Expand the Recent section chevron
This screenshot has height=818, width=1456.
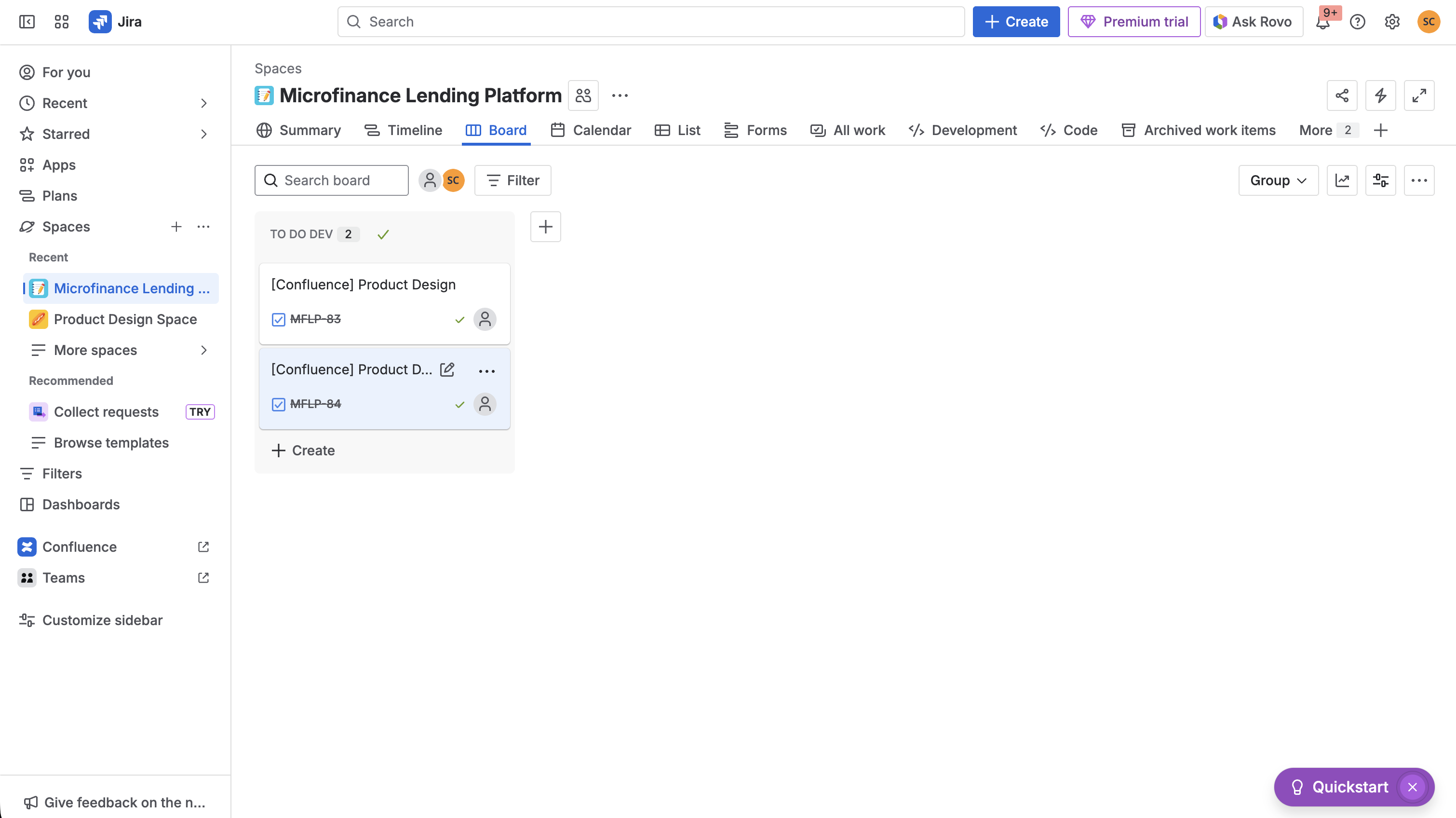(x=203, y=103)
